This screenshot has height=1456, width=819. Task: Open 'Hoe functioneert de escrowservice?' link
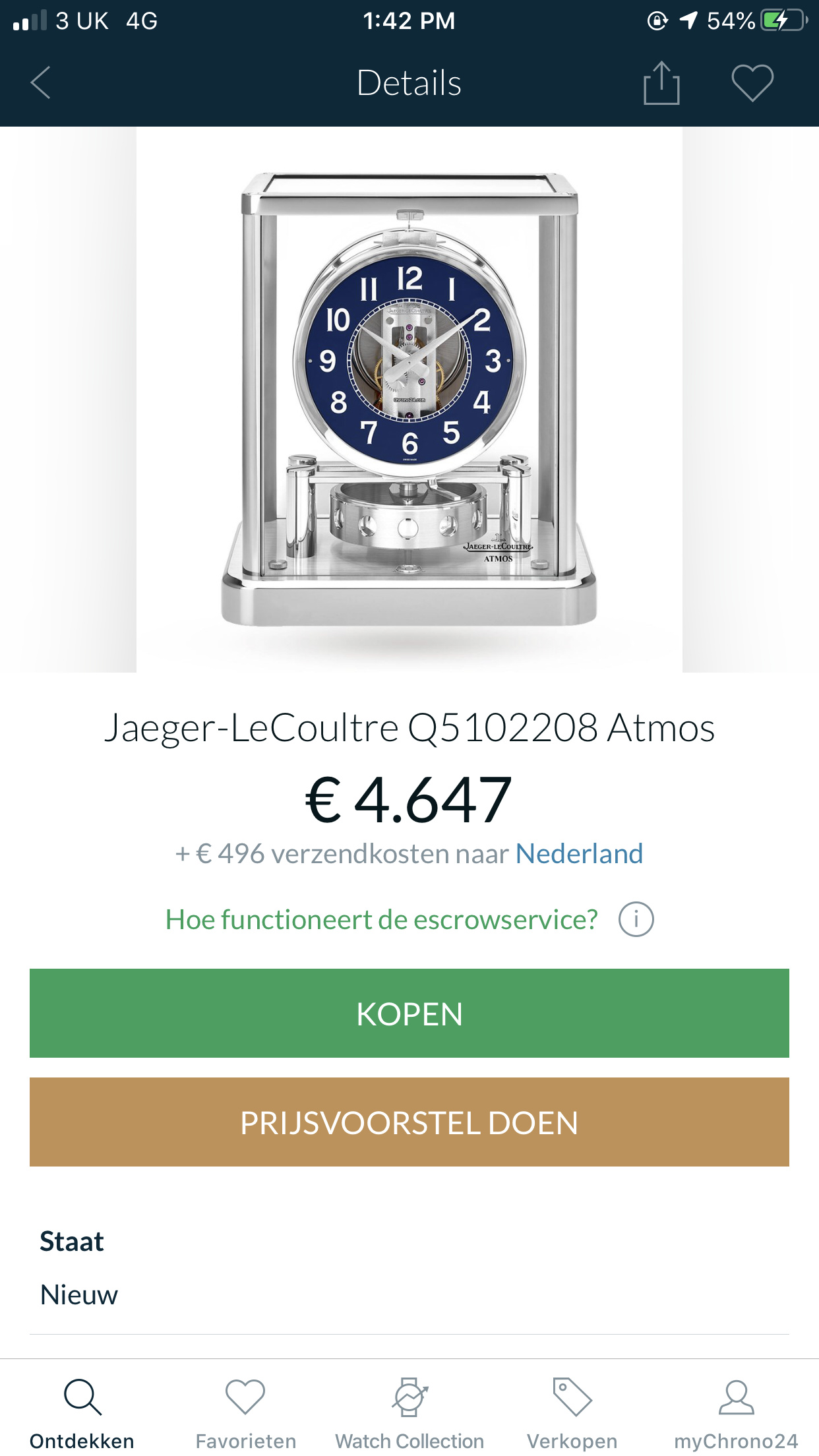(x=381, y=920)
